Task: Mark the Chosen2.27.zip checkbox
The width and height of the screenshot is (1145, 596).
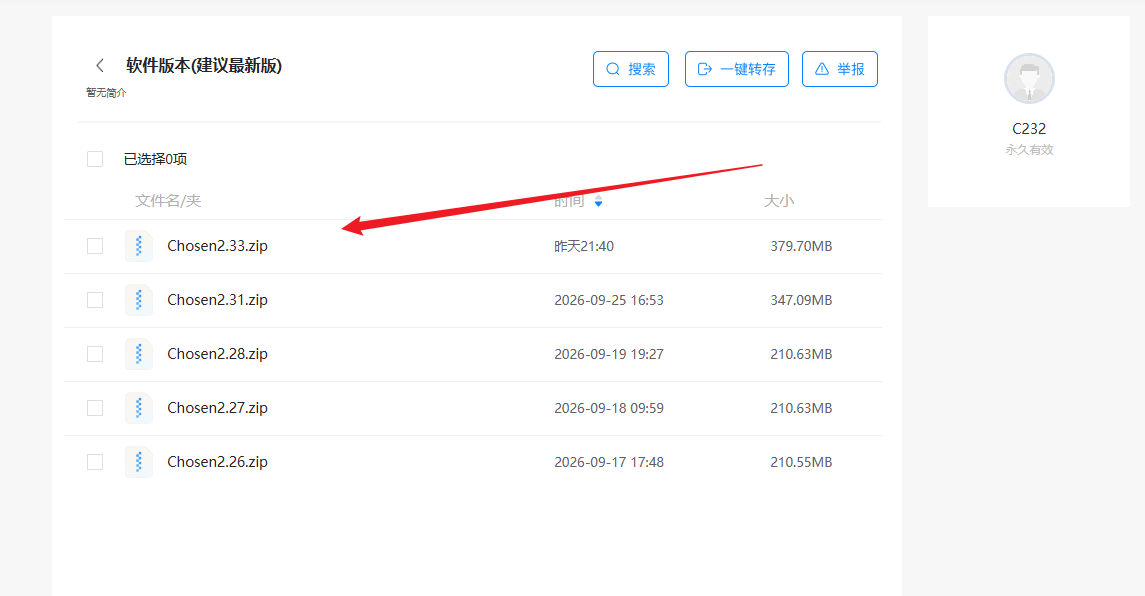Action: [95, 408]
